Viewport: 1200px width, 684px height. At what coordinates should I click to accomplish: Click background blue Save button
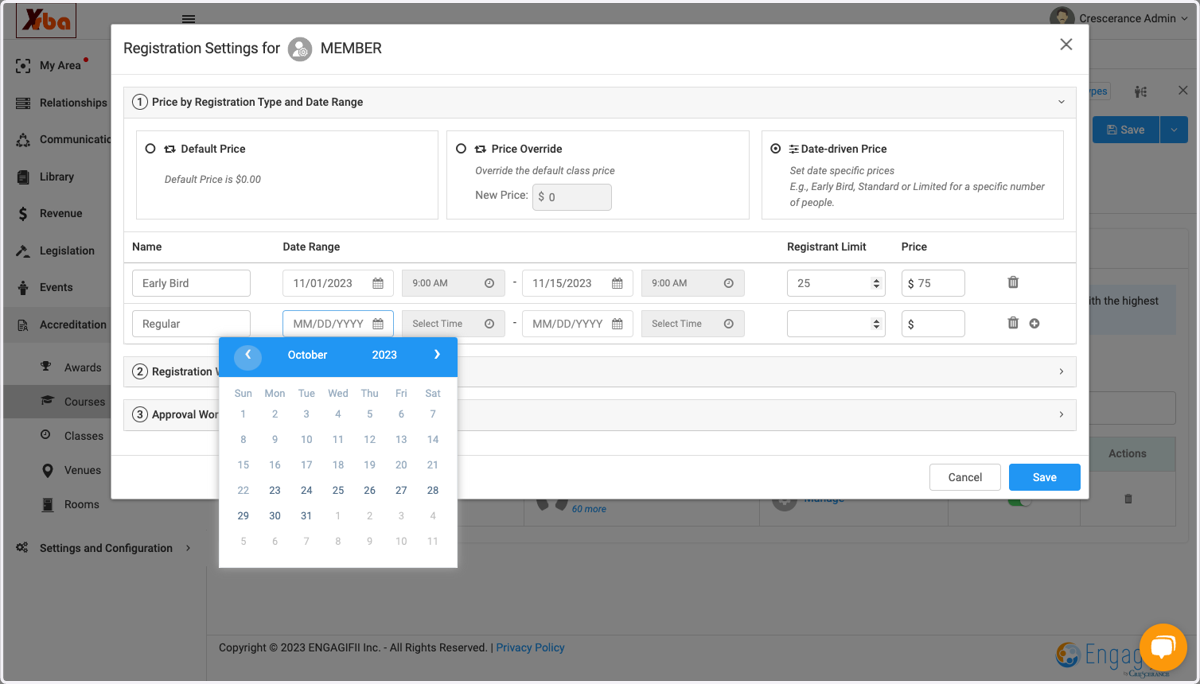tap(1125, 130)
